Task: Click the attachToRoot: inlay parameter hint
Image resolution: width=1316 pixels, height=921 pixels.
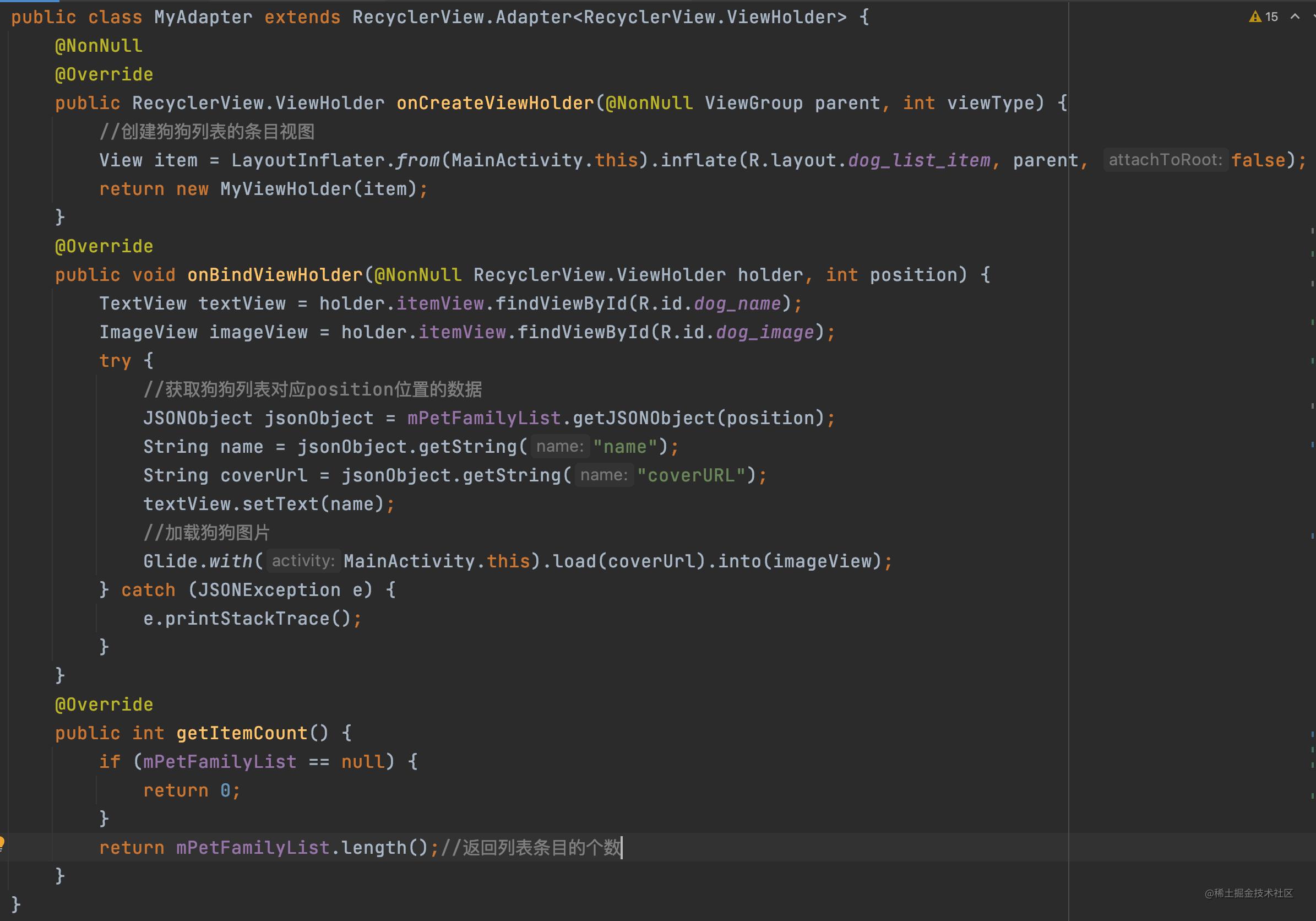Action: [1165, 160]
